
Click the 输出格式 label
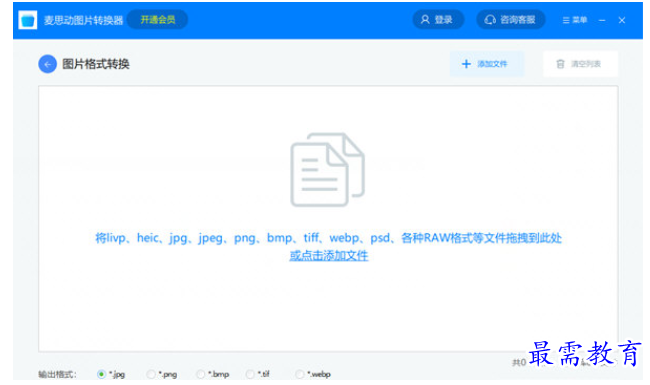point(57,375)
